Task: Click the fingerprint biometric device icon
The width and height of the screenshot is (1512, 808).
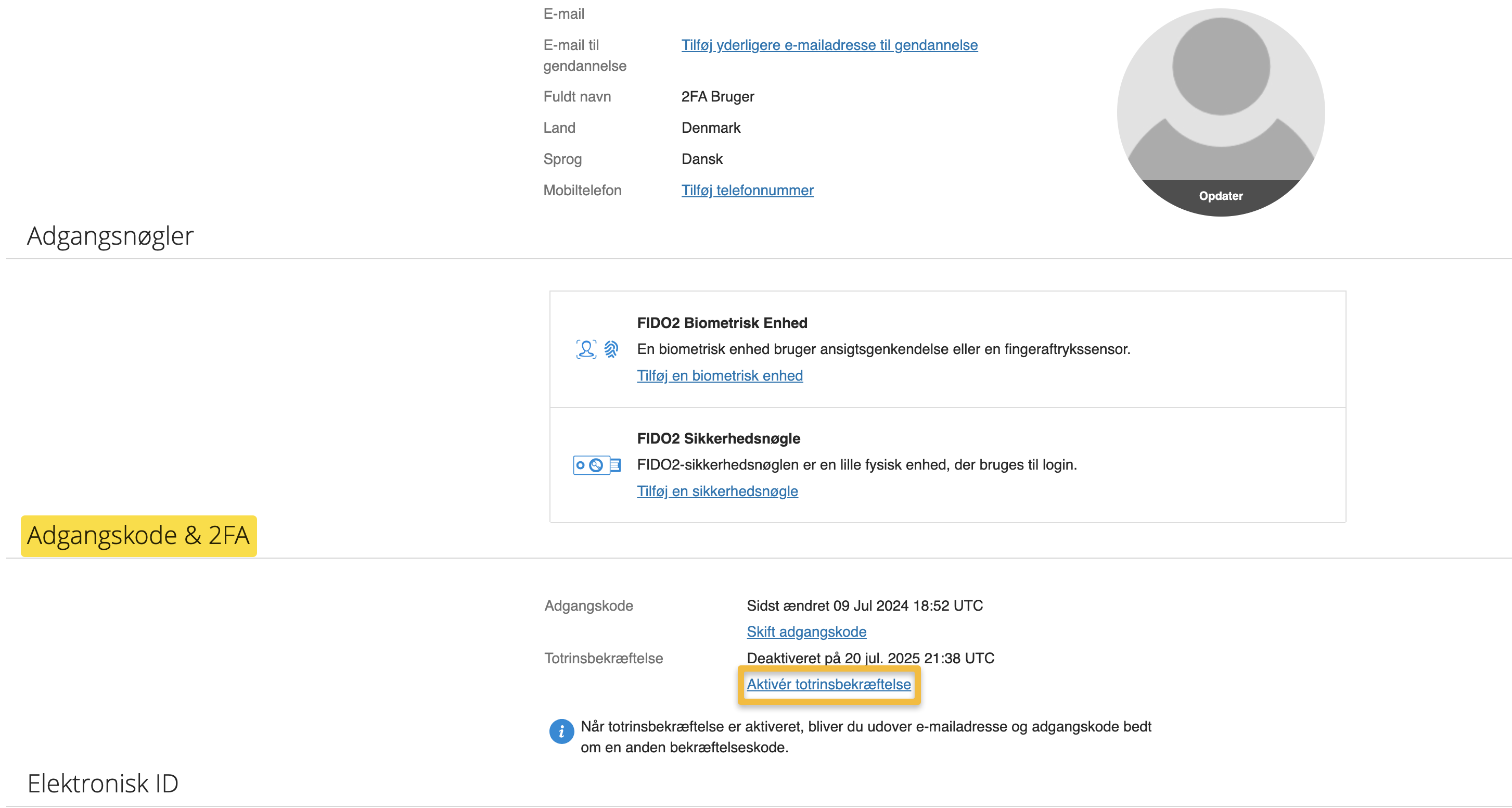Action: 611,348
